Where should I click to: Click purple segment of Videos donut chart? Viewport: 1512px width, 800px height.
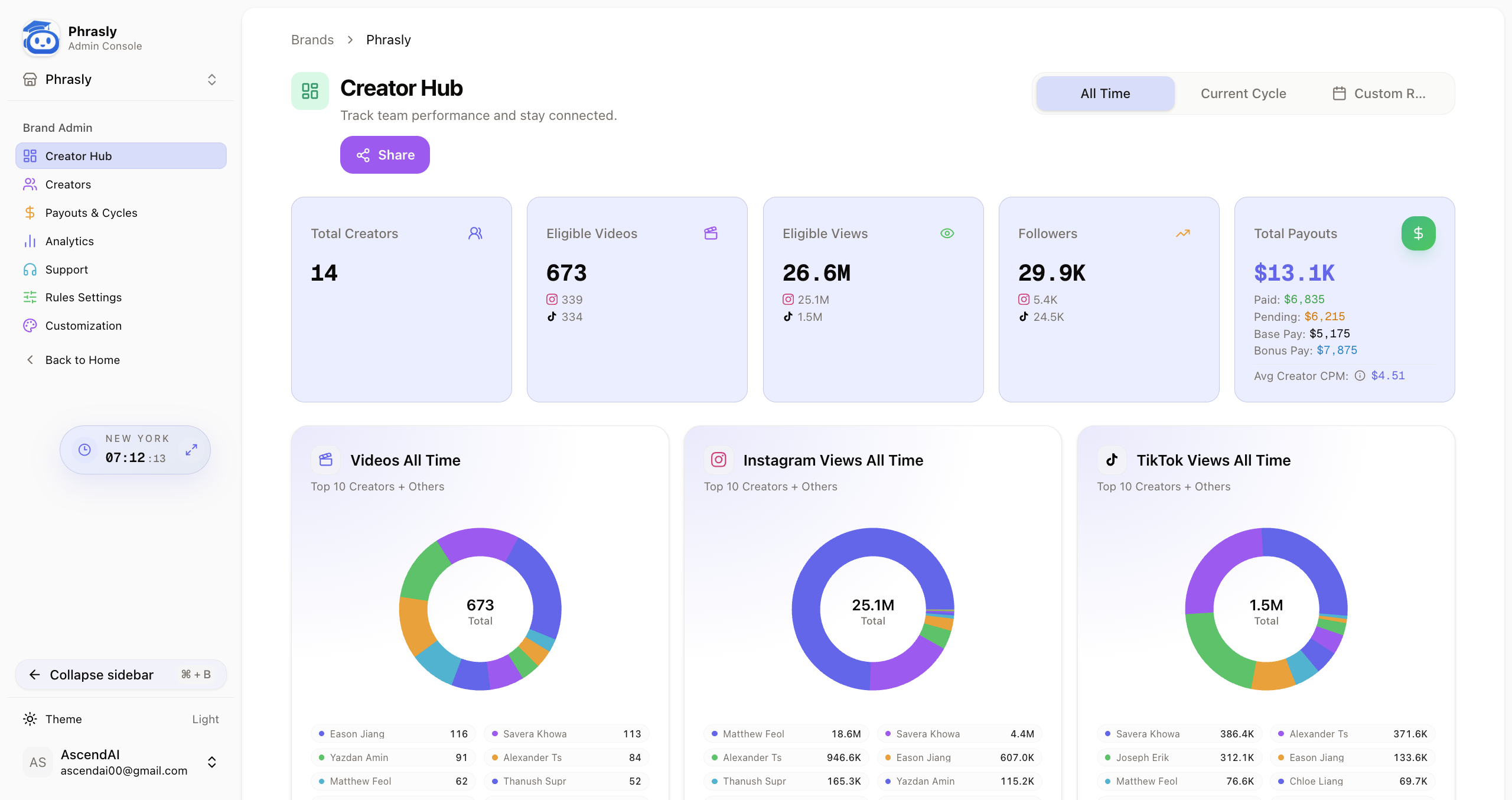(477, 542)
